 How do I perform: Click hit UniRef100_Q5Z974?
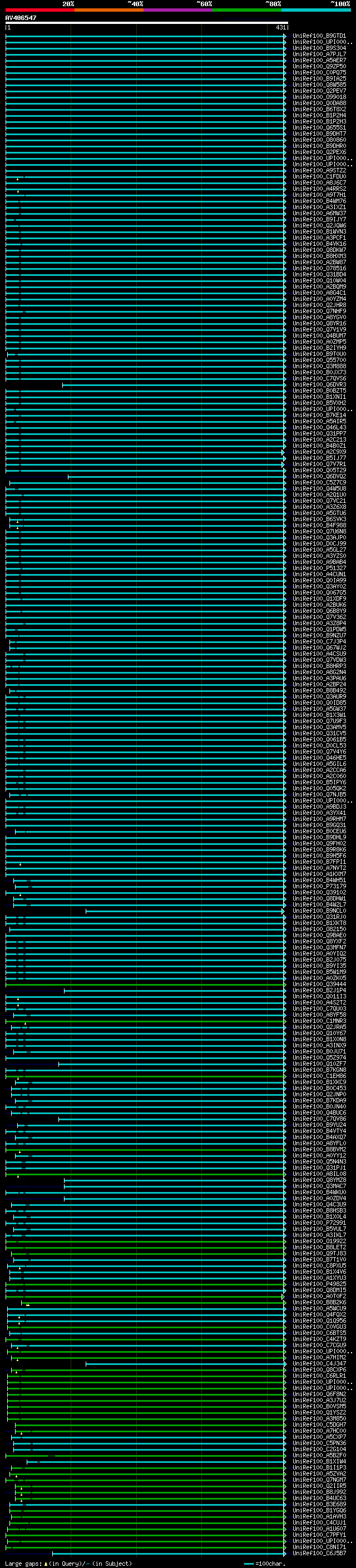pyautogui.click(x=319, y=1058)
